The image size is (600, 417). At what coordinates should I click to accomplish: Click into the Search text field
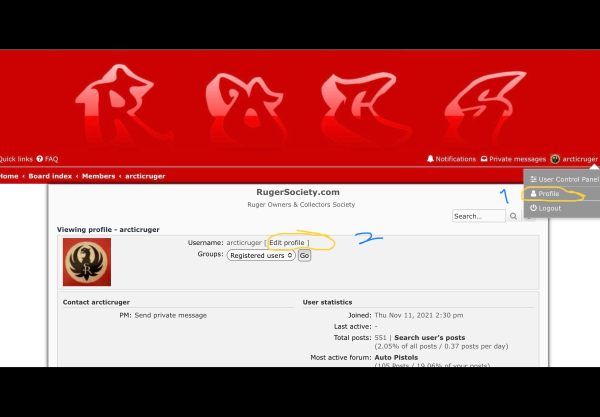(478, 216)
